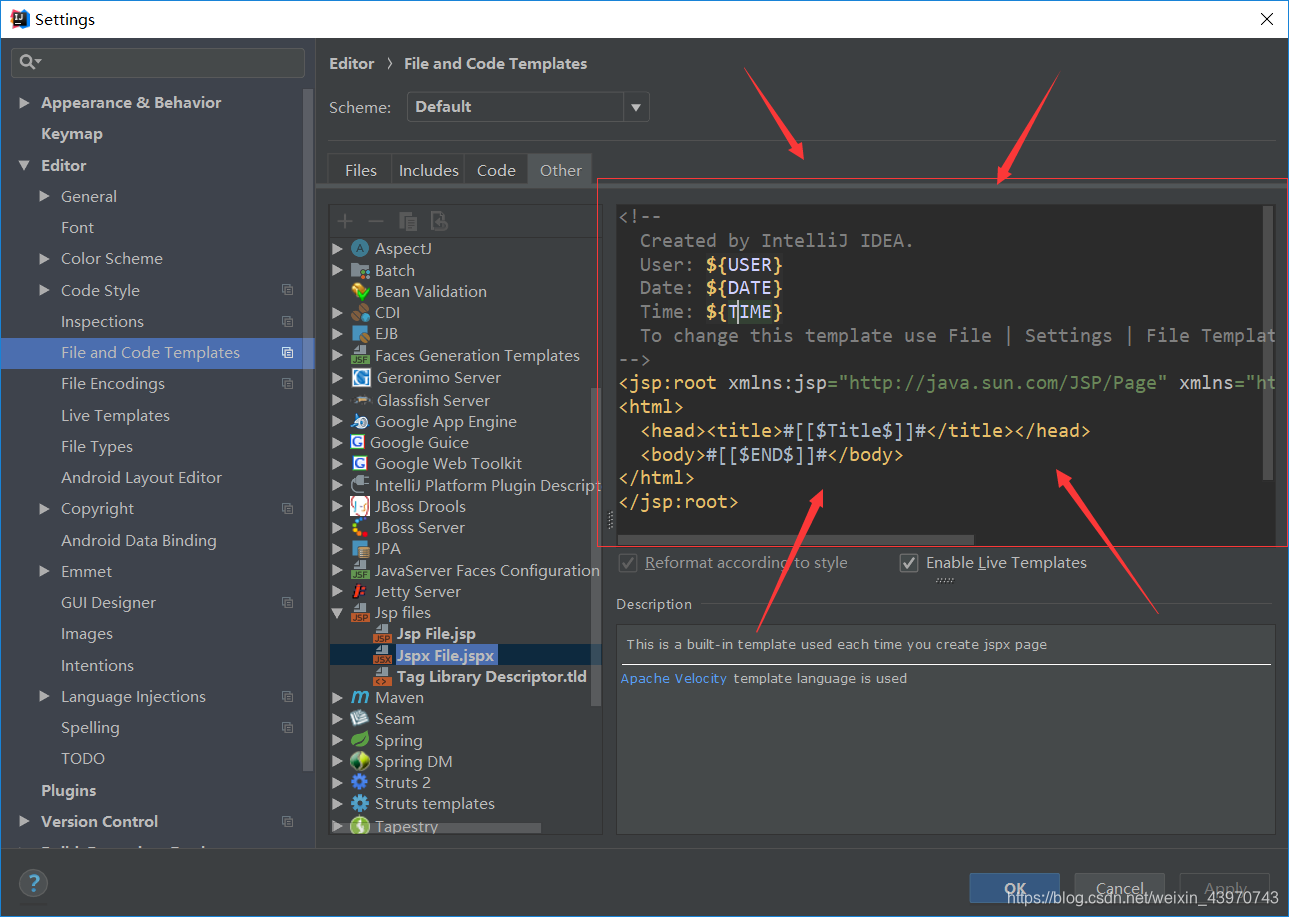1289x917 pixels.
Task: Select the Jspx File.jspx template
Action: point(445,655)
